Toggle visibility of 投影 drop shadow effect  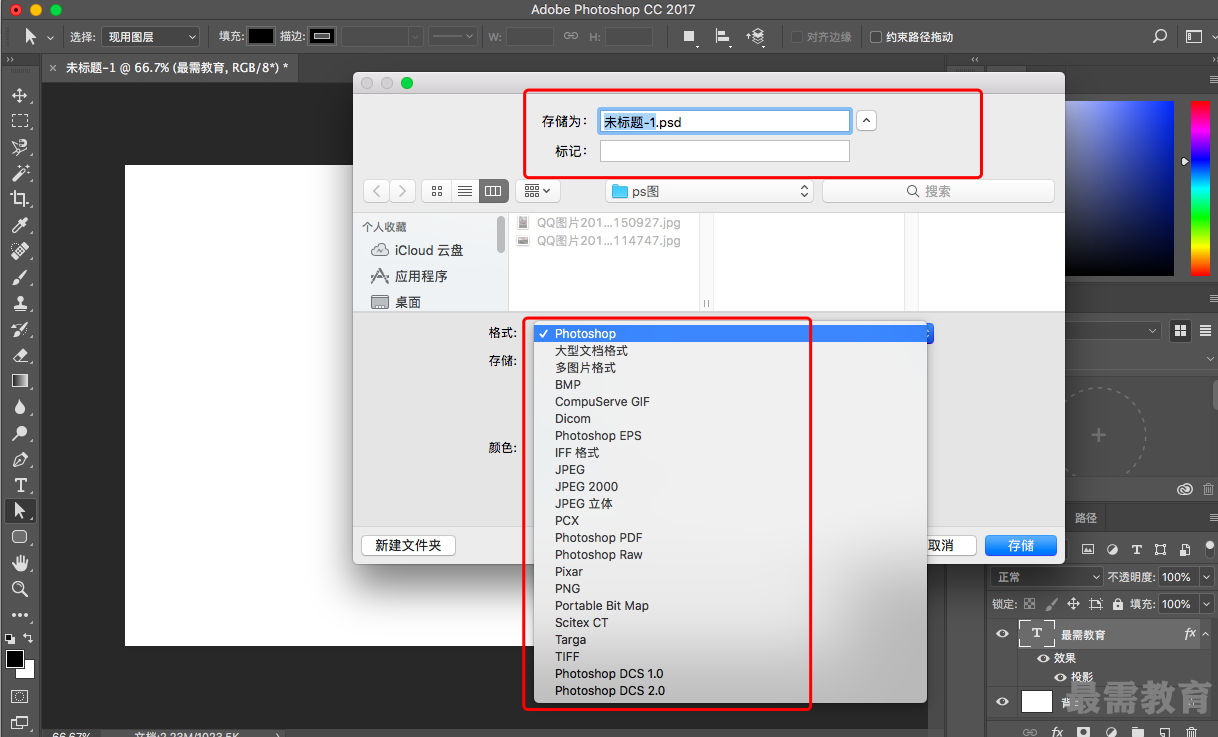1060,677
